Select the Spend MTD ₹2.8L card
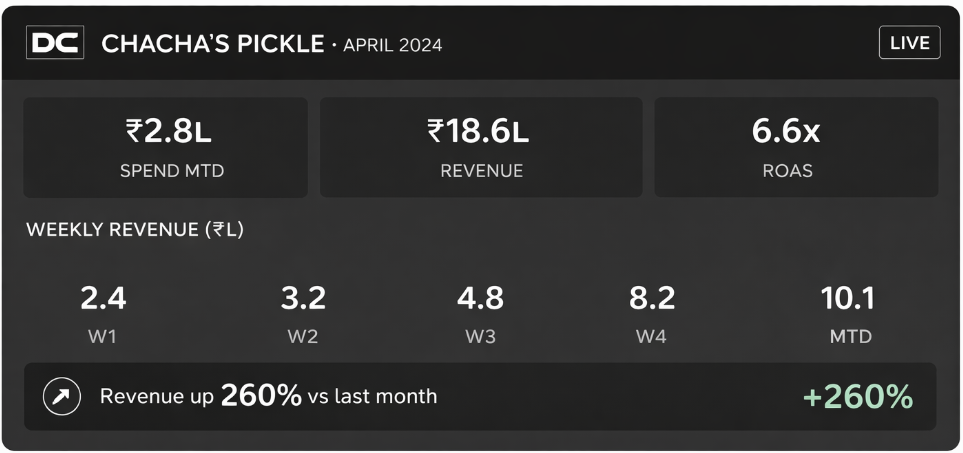 [x=165, y=147]
